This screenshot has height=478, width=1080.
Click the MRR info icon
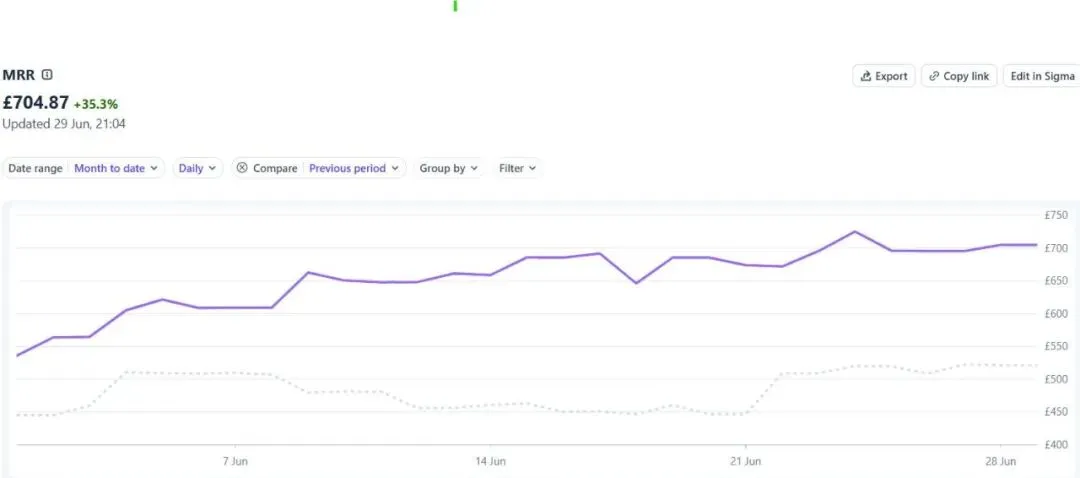click(x=47, y=75)
